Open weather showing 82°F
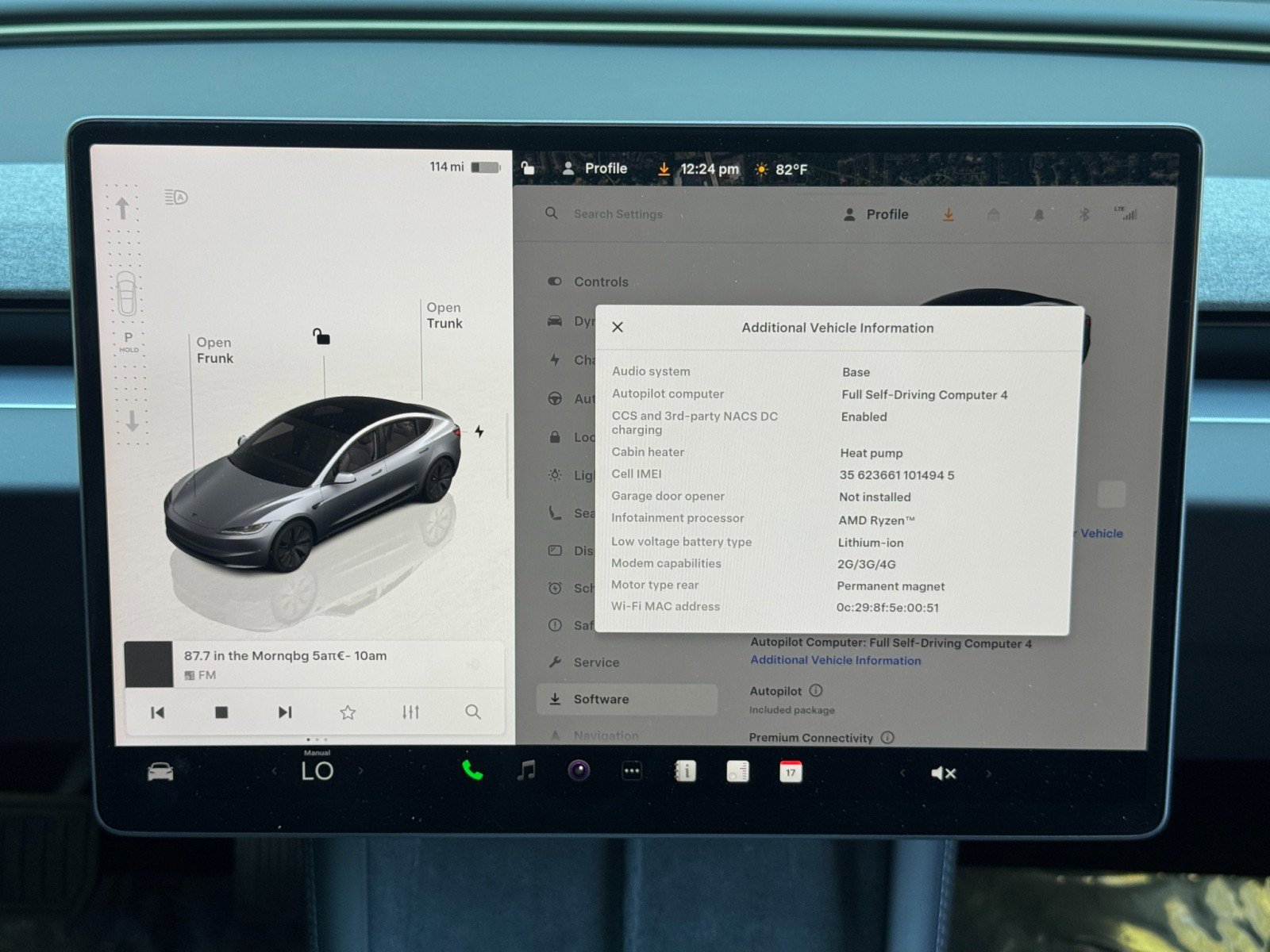The height and width of the screenshot is (952, 1270). coord(781,169)
